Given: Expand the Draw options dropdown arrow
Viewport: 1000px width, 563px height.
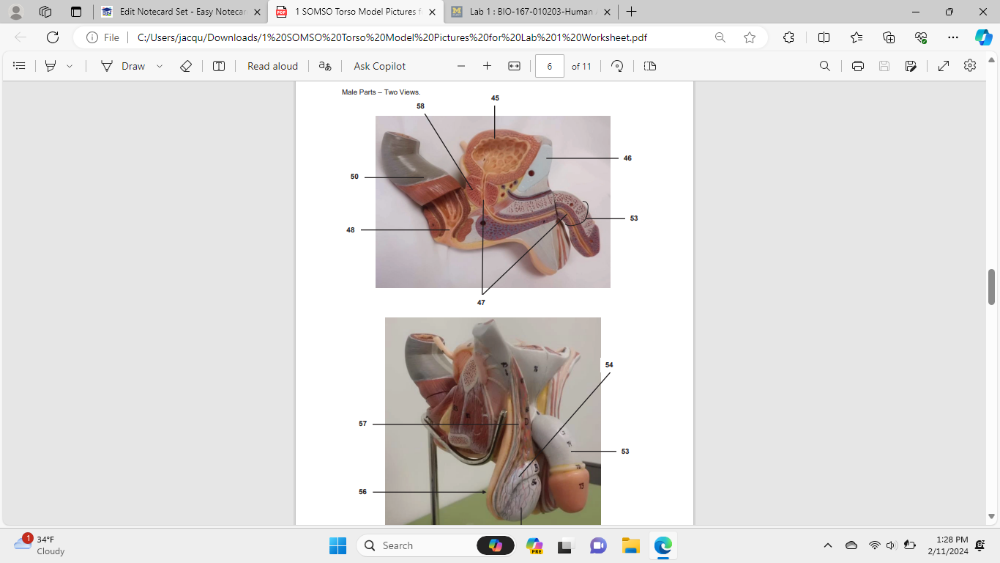Looking at the screenshot, I should (159, 66).
